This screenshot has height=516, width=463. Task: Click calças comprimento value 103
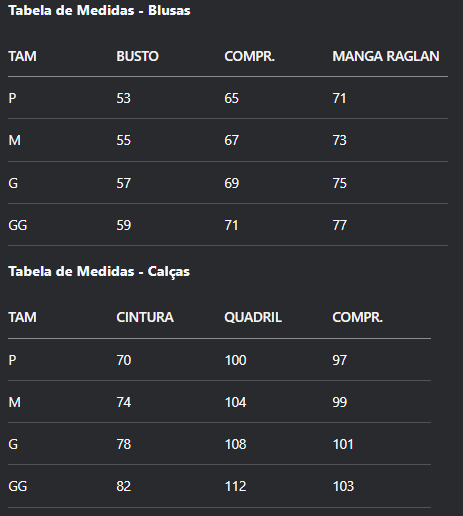point(343,486)
